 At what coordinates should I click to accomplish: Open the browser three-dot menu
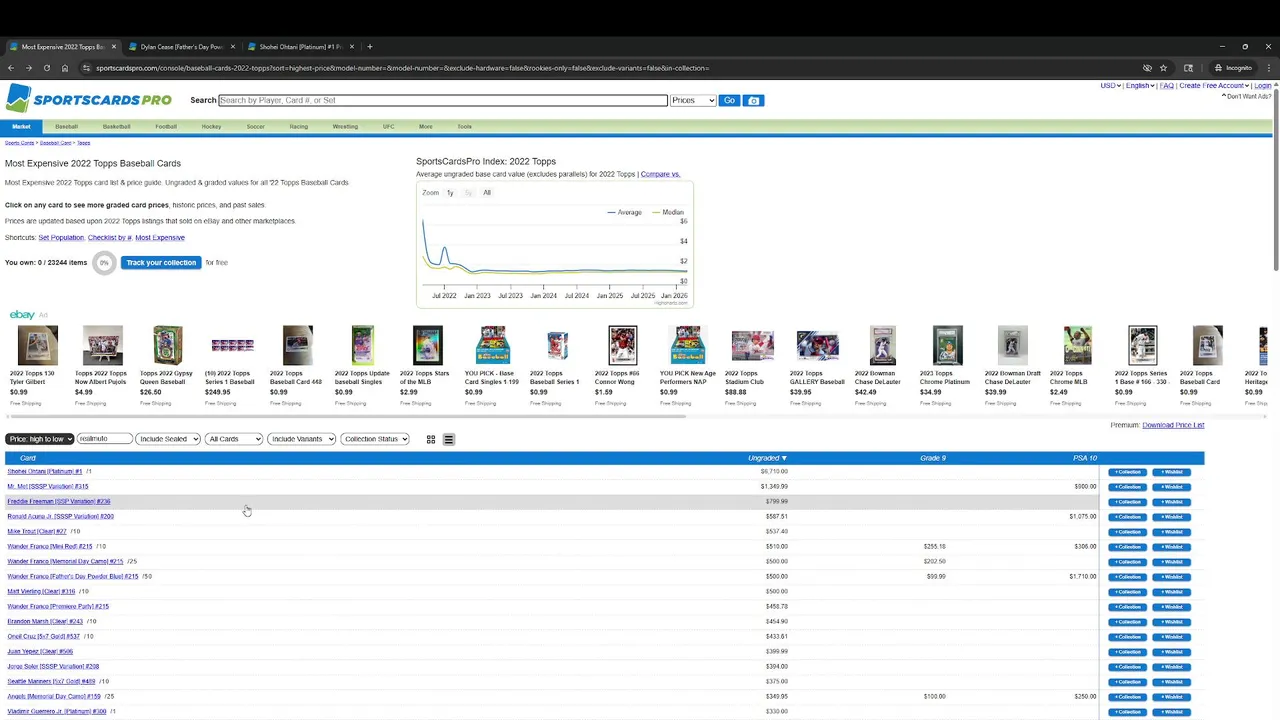pos(1268,68)
